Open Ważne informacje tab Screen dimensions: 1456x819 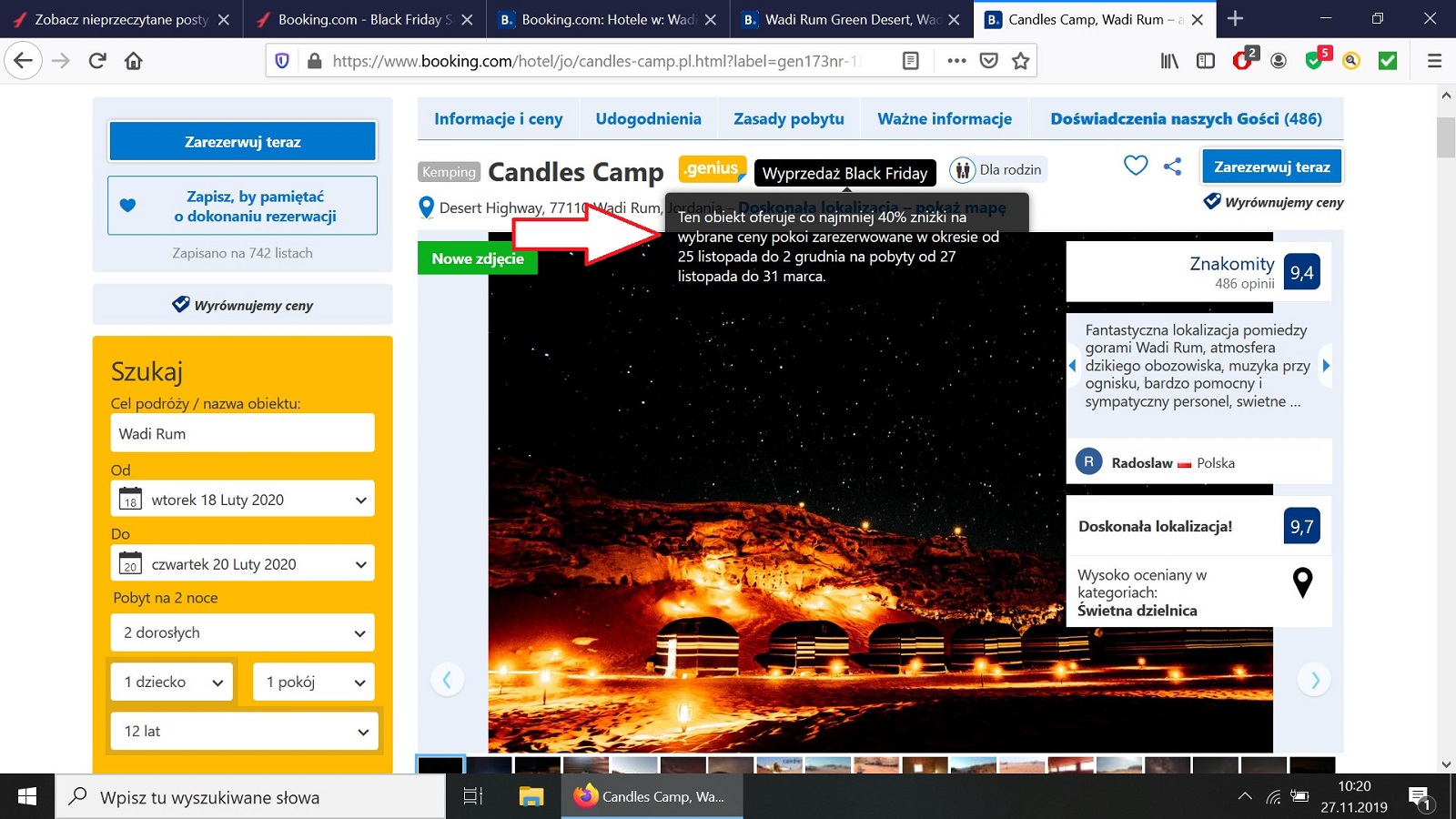945,118
